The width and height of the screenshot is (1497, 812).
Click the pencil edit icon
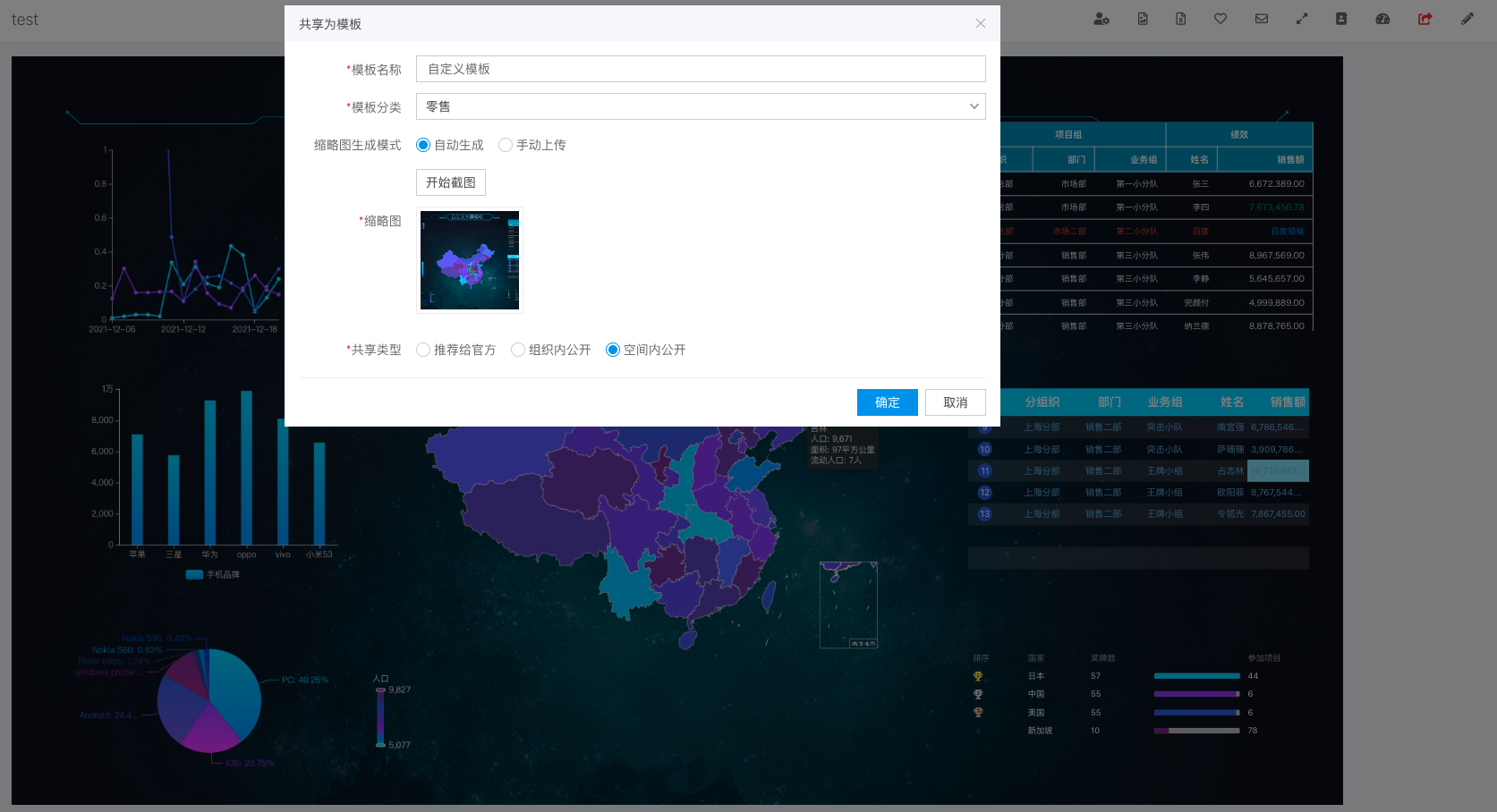1467,19
